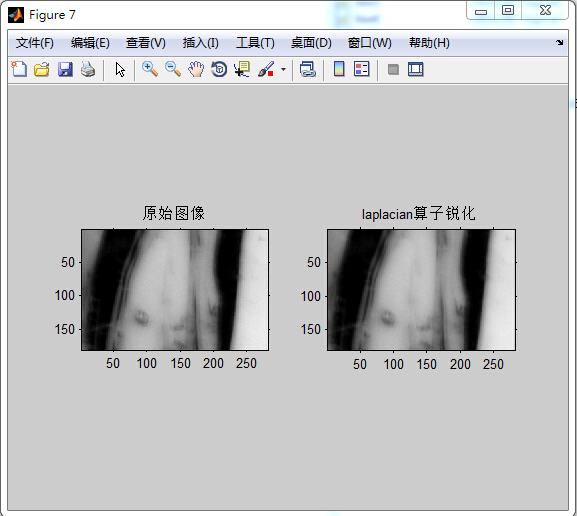Toggle the Edit Plot arrow tool
577x516 pixels.
pos(120,69)
